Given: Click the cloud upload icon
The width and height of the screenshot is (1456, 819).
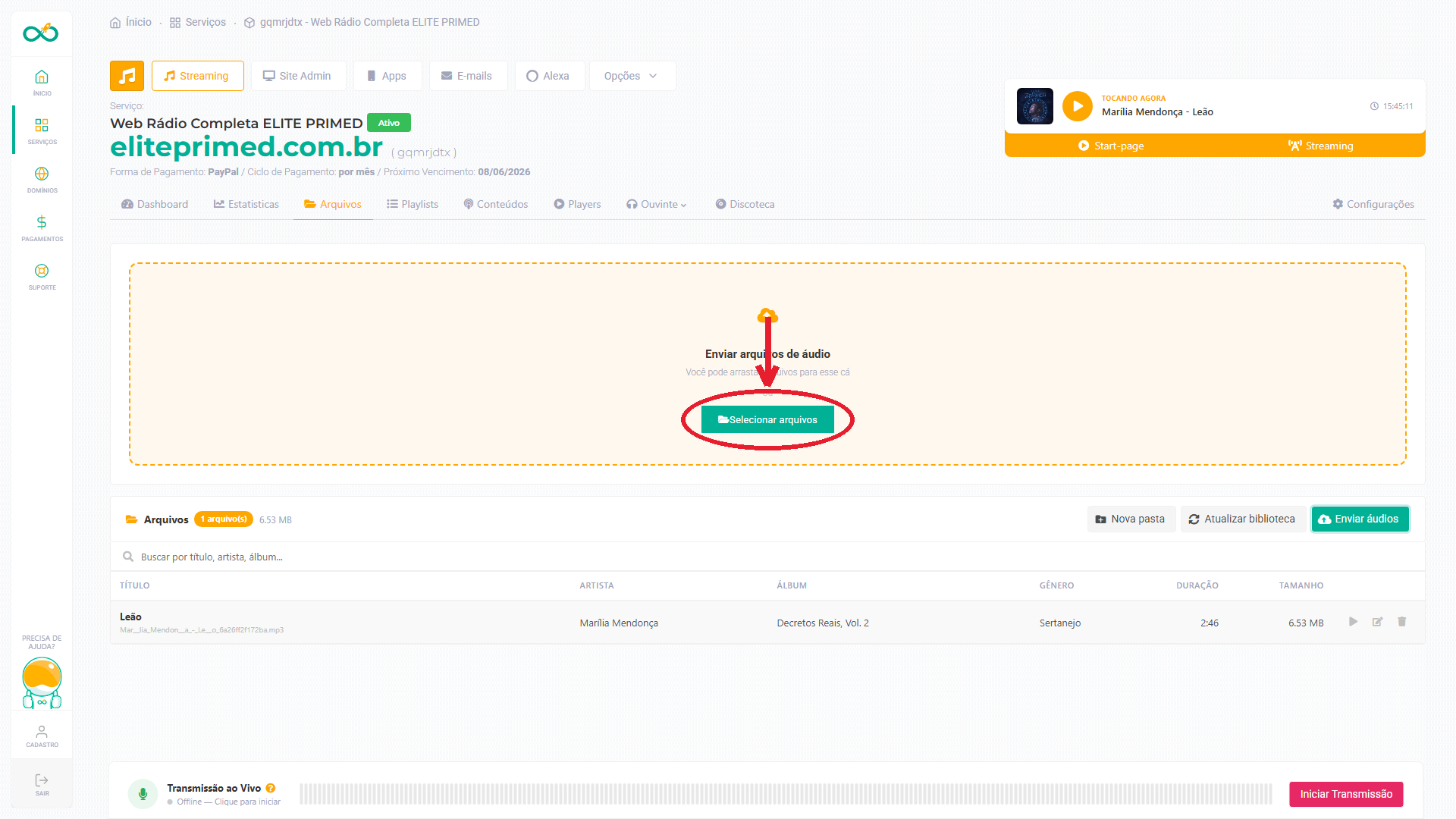Looking at the screenshot, I should [767, 315].
